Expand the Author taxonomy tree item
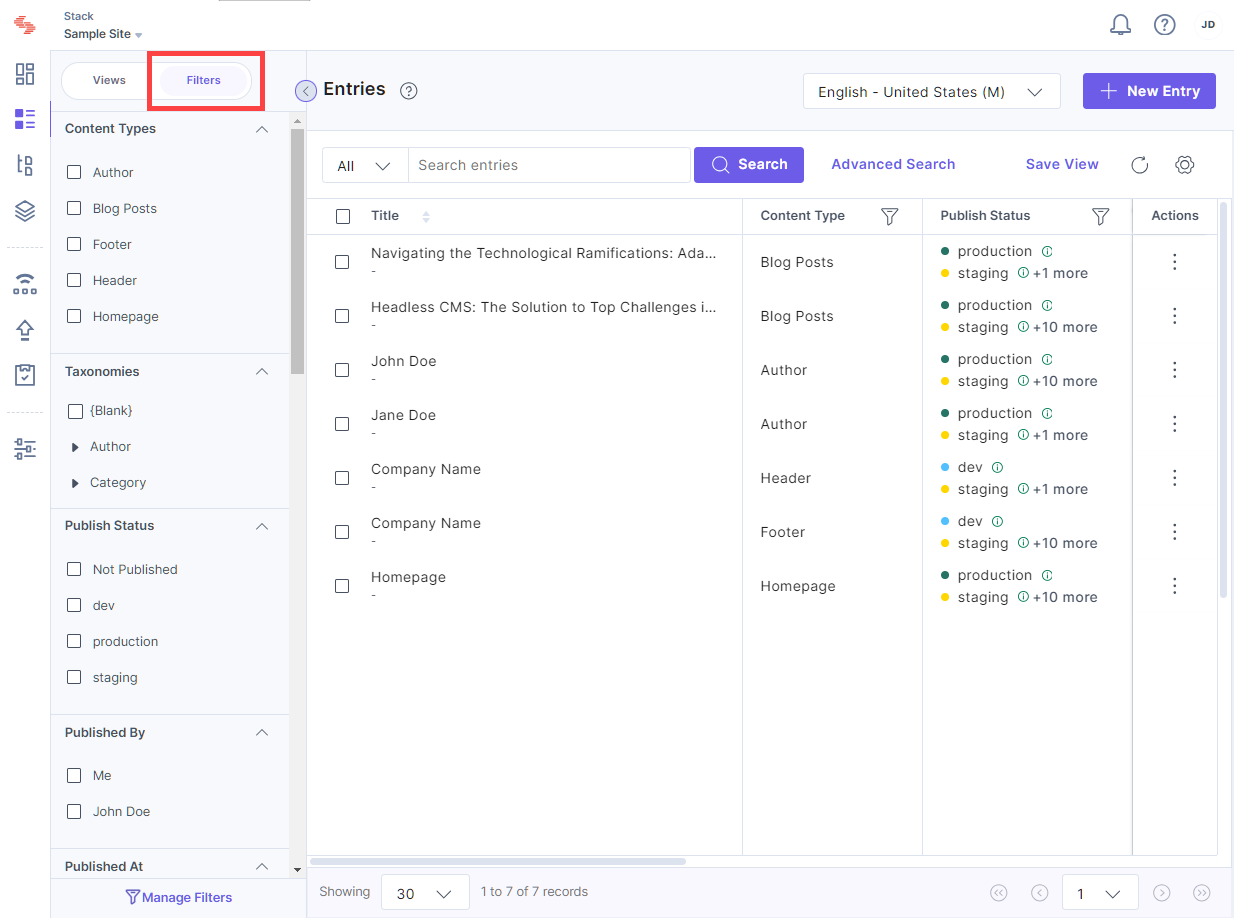Viewport: 1234px width, 918px height. click(75, 447)
